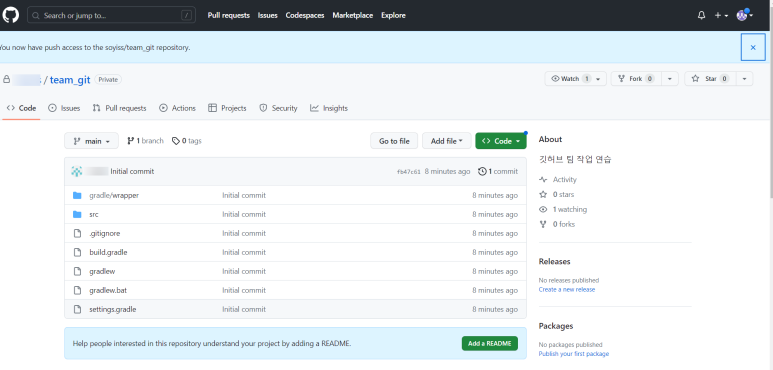Open Issues in top navigation
The height and width of the screenshot is (370, 773).
(268, 15)
